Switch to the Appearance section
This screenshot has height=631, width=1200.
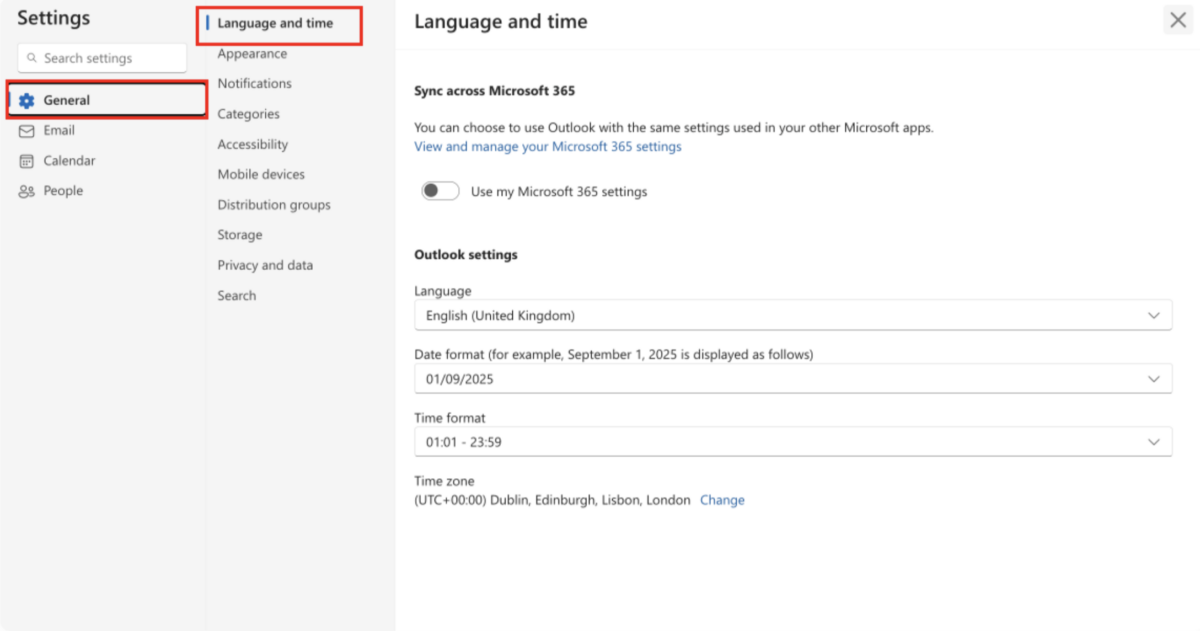(x=250, y=53)
